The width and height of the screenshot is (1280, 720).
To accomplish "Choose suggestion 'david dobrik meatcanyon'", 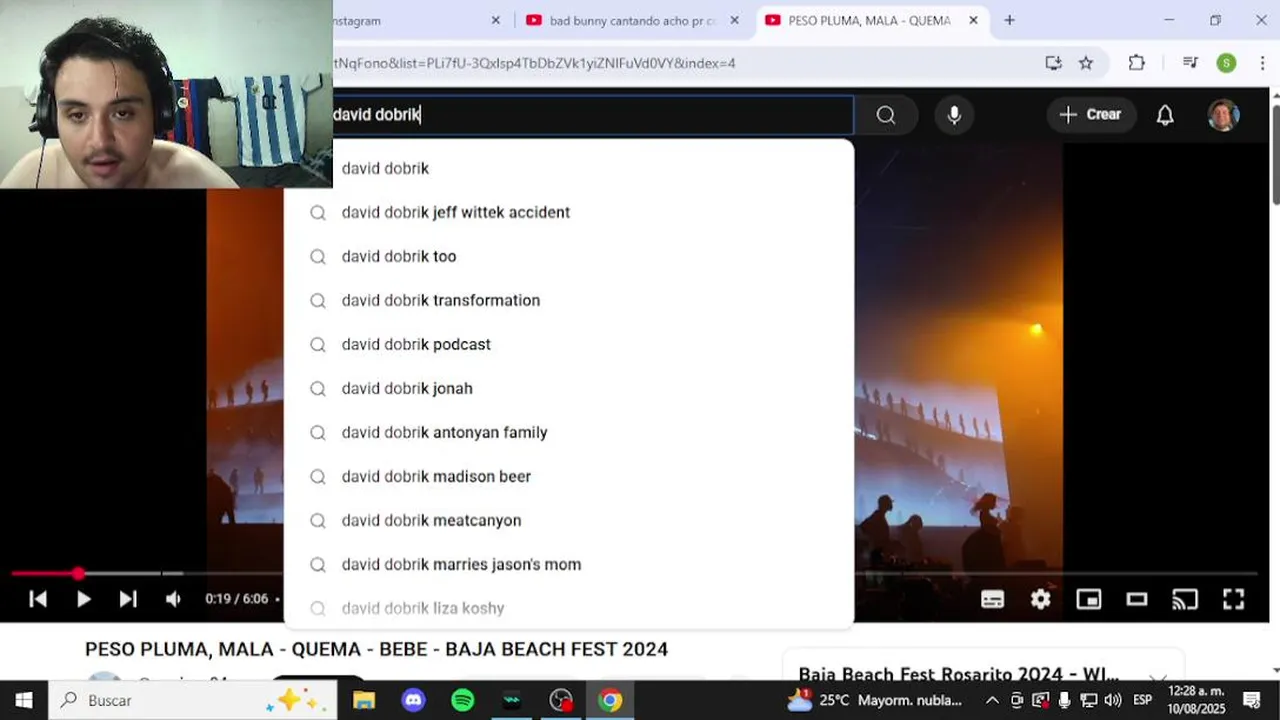I will tap(569, 520).
